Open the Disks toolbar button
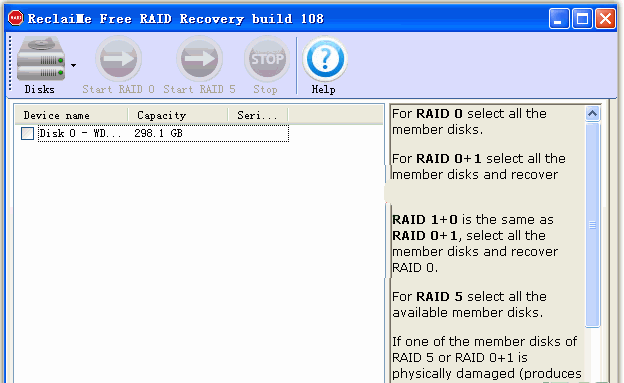 [40, 65]
